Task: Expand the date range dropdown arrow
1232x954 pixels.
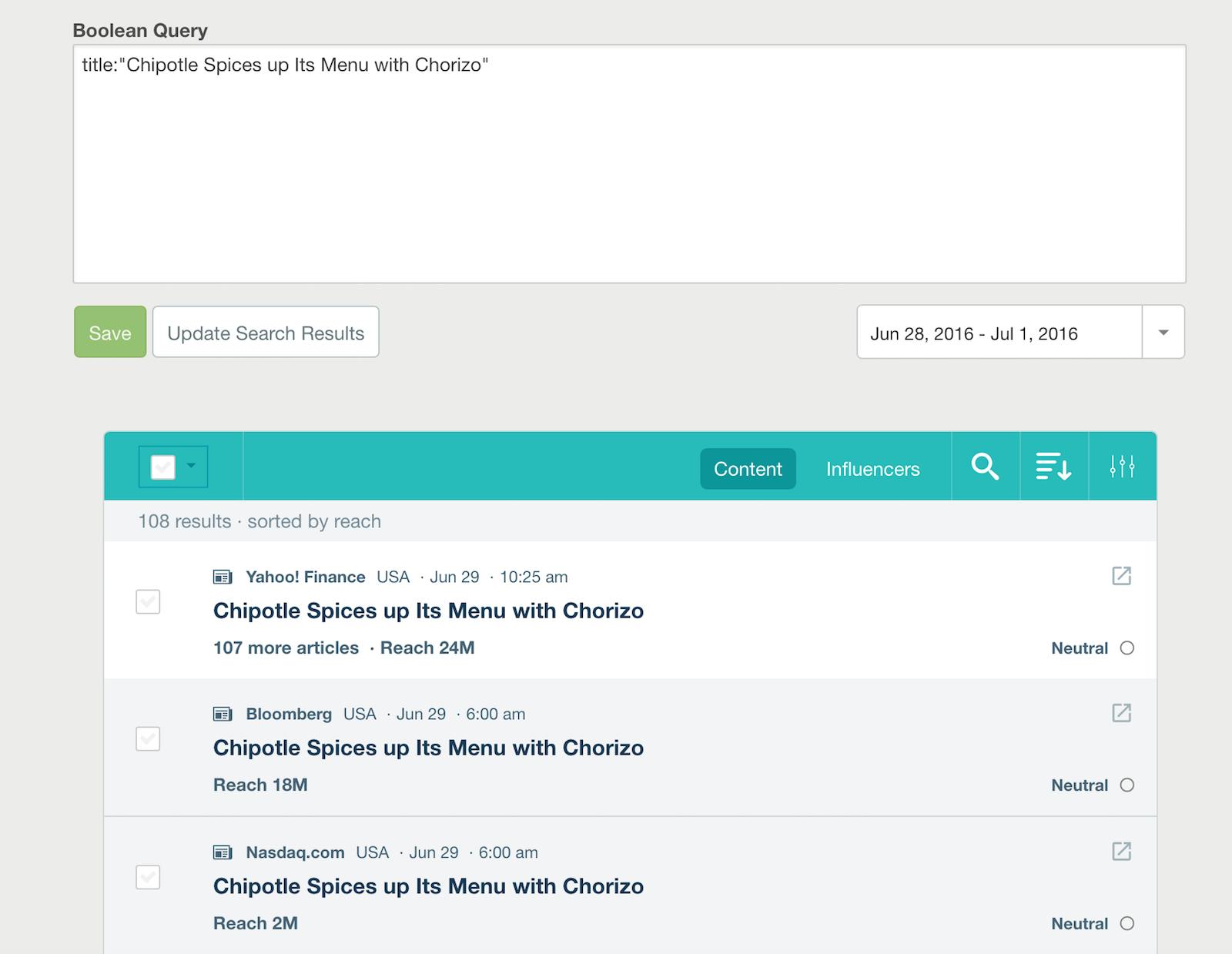Action: [x=1163, y=333]
